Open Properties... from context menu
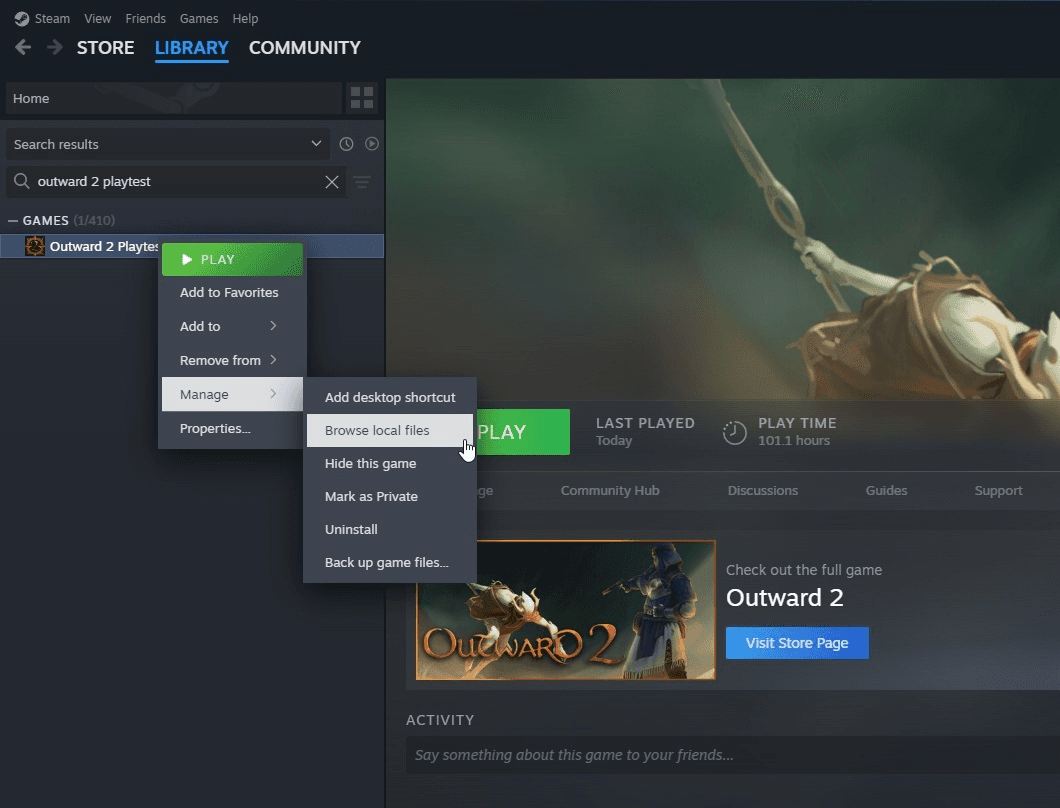 (232, 429)
